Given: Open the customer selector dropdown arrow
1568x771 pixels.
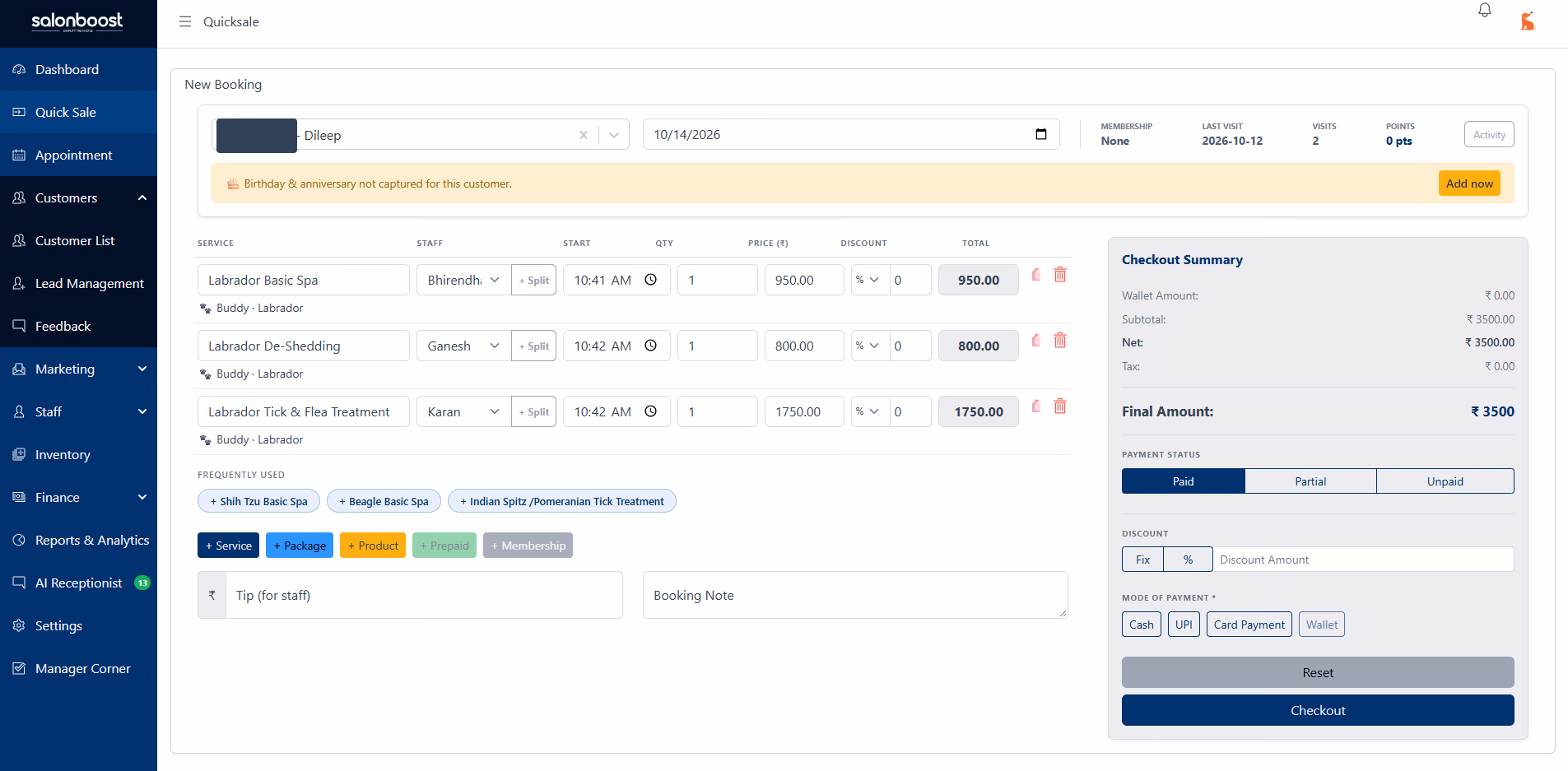Looking at the screenshot, I should pyautogui.click(x=614, y=135).
